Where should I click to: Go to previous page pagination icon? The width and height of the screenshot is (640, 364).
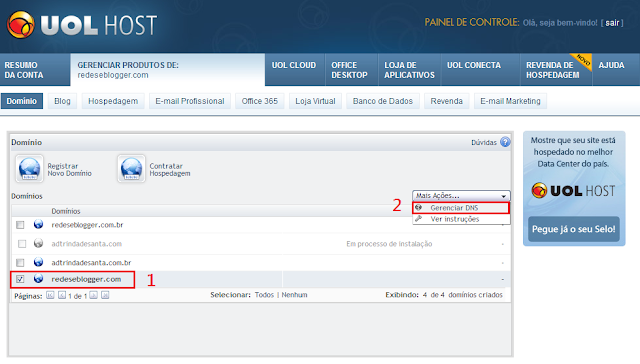[62, 295]
